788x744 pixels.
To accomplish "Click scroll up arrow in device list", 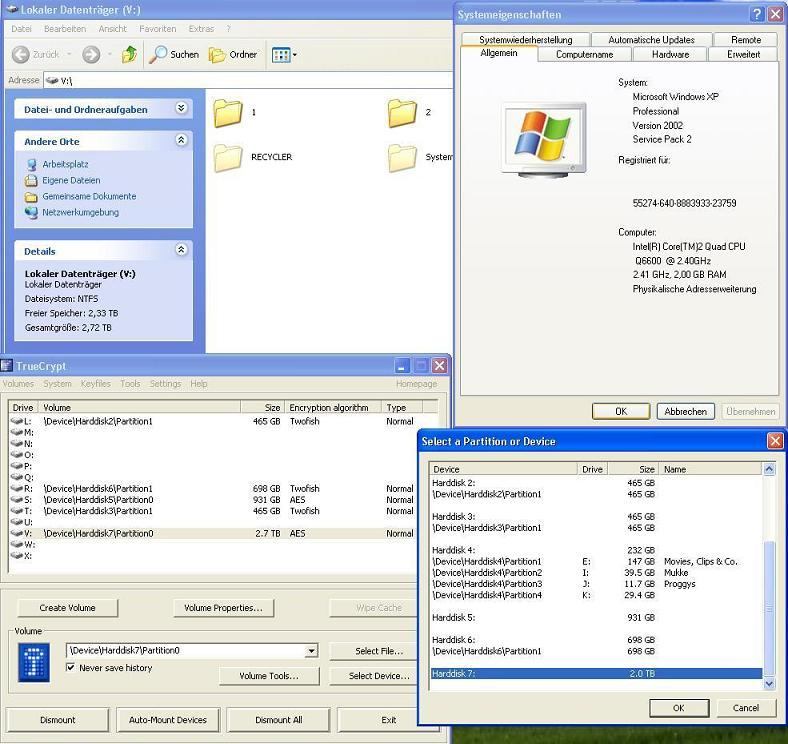I will pos(769,469).
